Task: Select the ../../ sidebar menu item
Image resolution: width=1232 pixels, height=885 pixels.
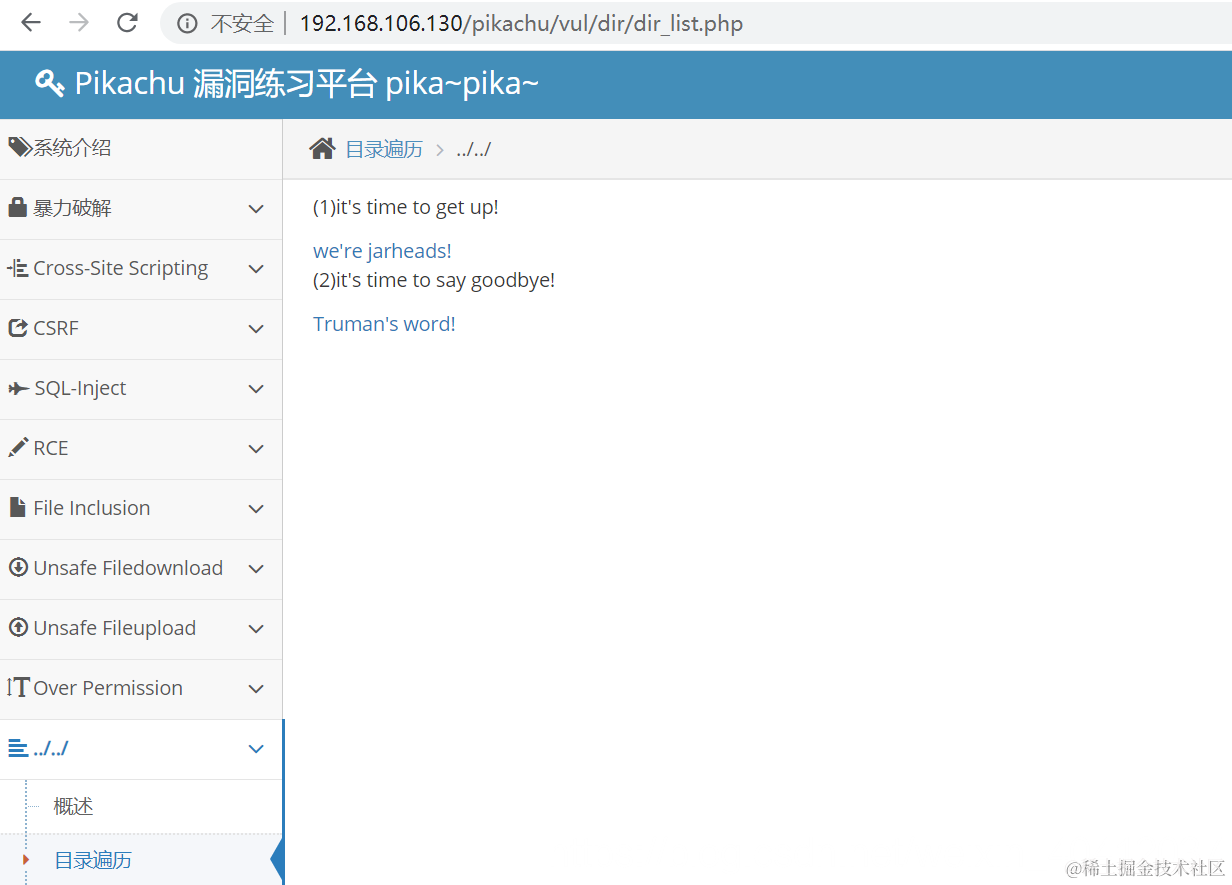Action: pos(51,748)
